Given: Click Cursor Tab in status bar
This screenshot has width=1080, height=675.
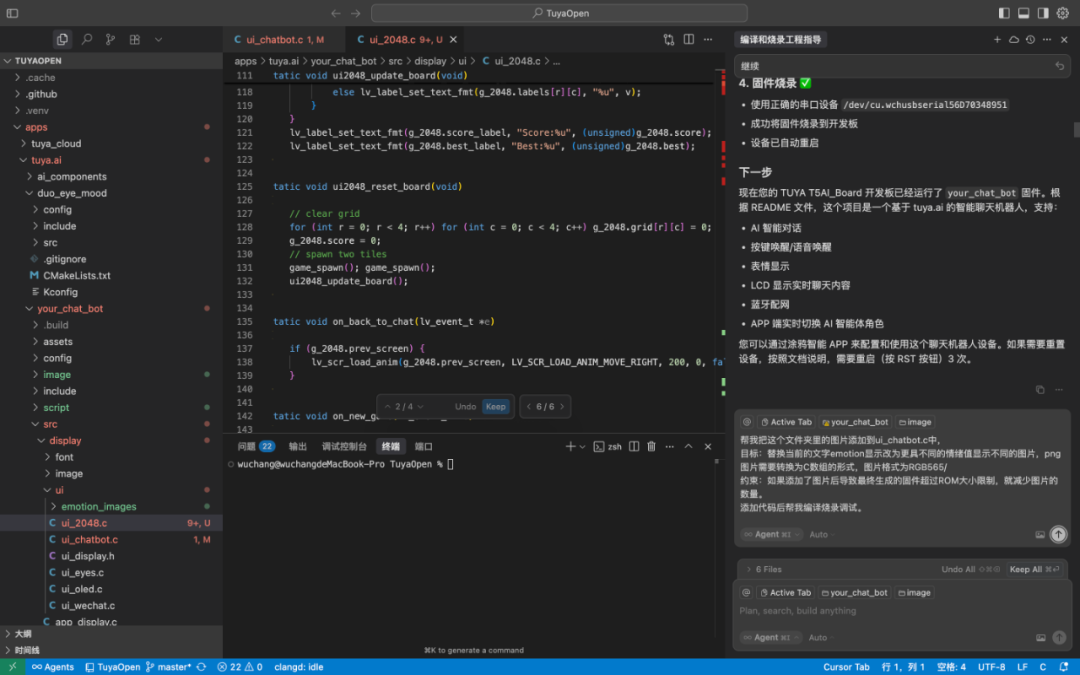Looking at the screenshot, I should (x=846, y=667).
